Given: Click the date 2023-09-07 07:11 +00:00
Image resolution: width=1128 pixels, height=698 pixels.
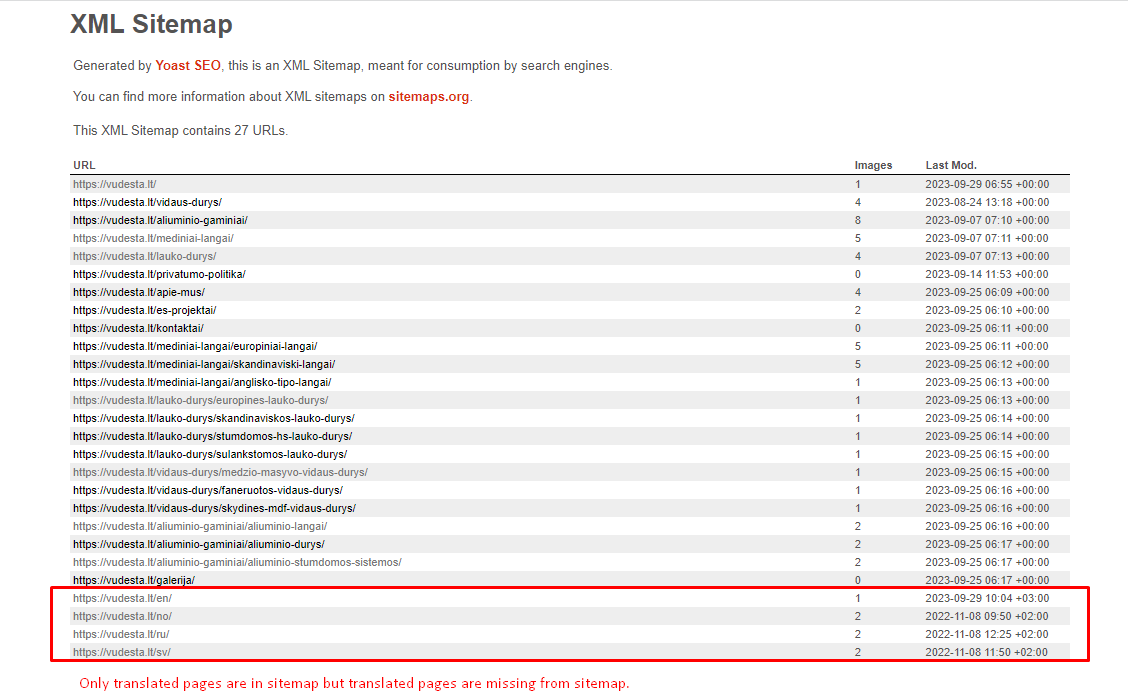Looking at the screenshot, I should click(x=987, y=238).
